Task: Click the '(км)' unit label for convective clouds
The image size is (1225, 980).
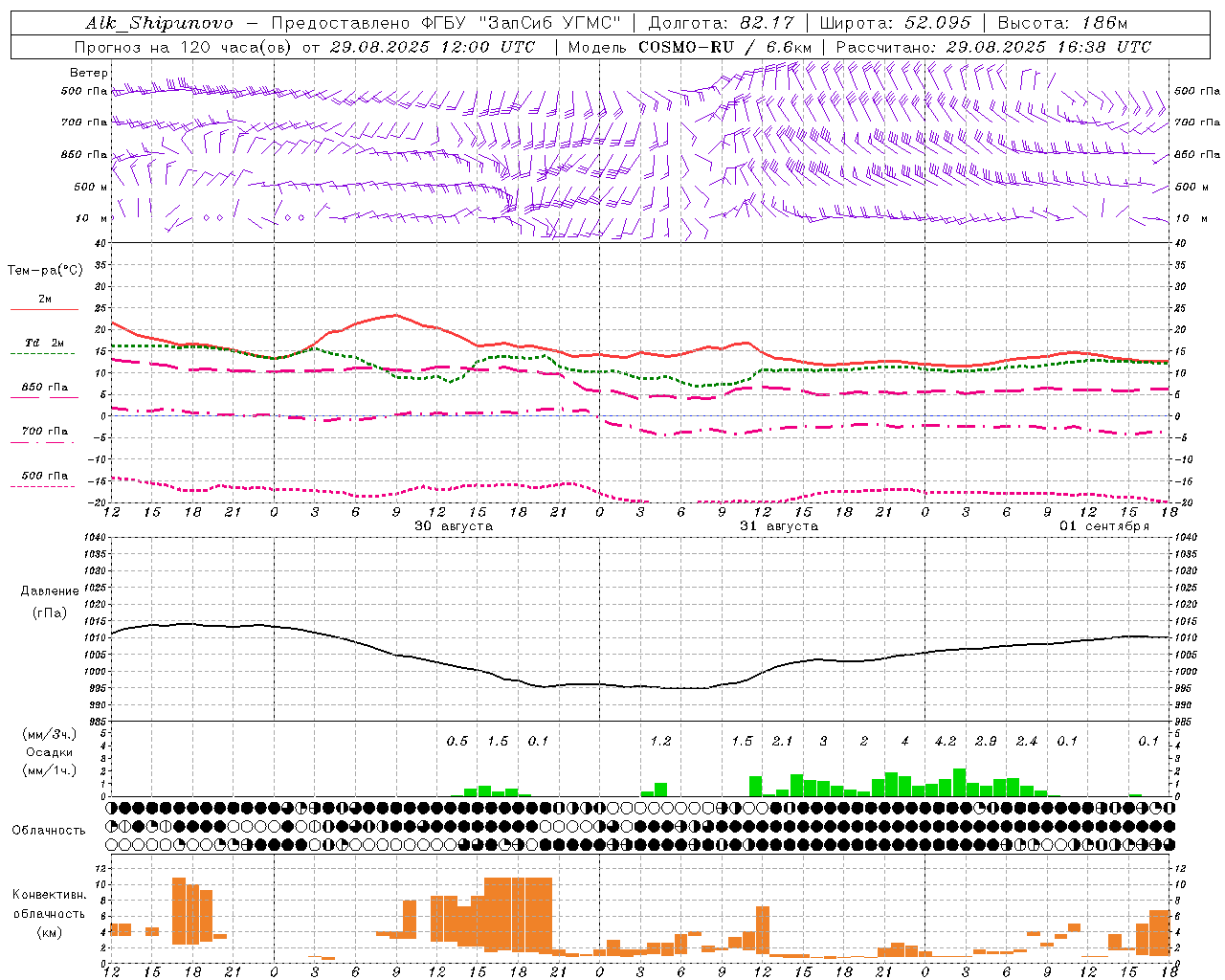Action: [49, 932]
